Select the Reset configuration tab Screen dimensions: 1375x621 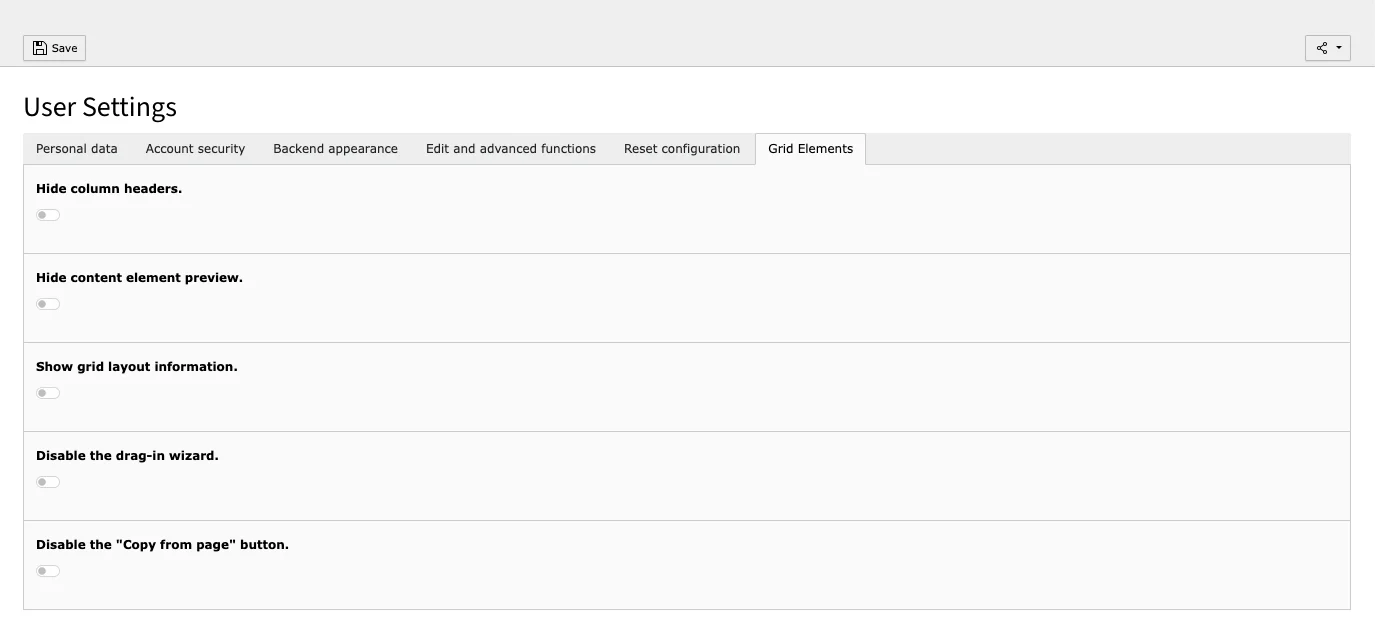pyautogui.click(x=681, y=148)
